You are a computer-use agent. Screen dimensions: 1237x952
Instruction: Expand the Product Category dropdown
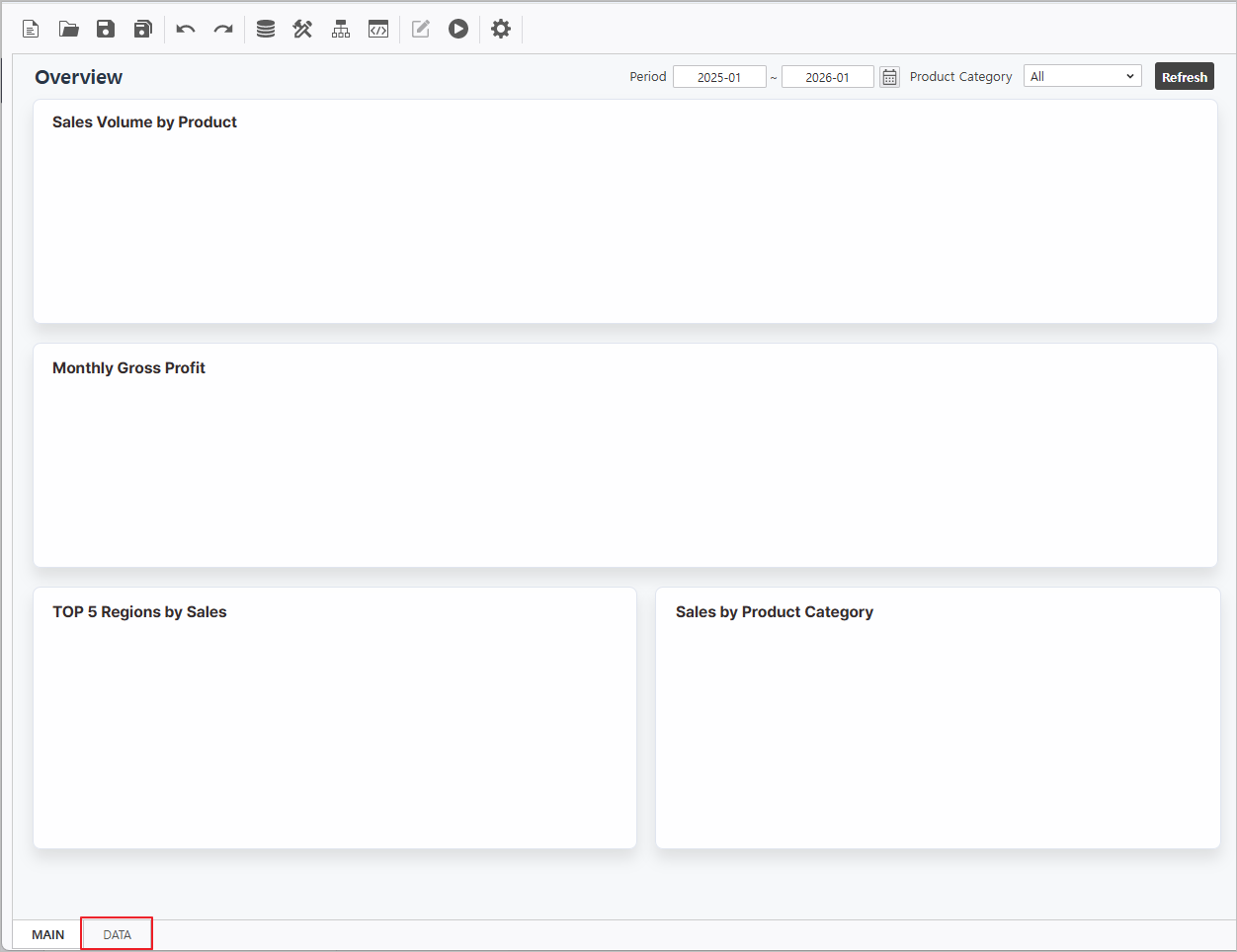click(x=1082, y=76)
